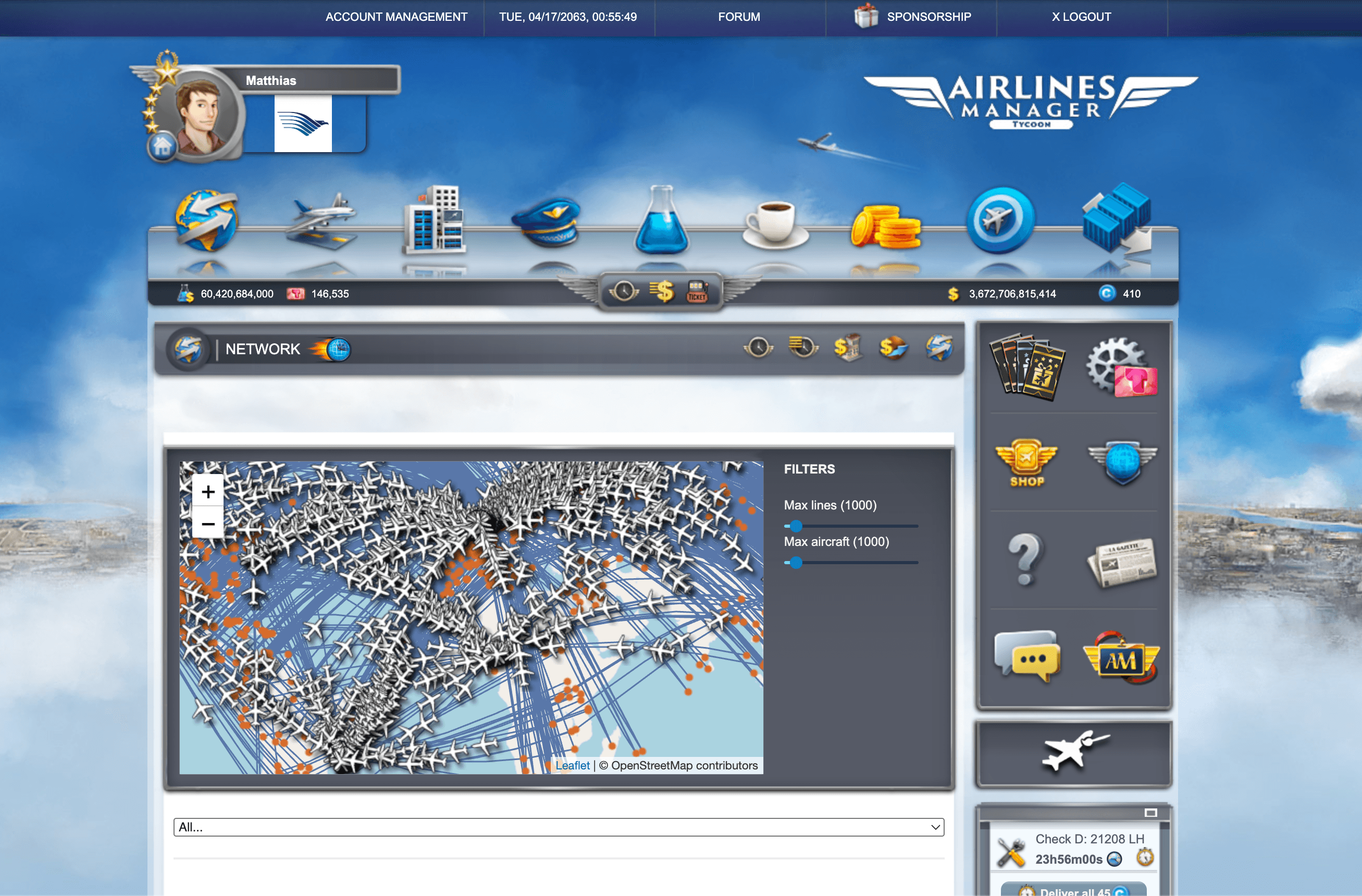Open the chat speech bubbles icon
The image size is (1362, 896).
(x=1028, y=657)
